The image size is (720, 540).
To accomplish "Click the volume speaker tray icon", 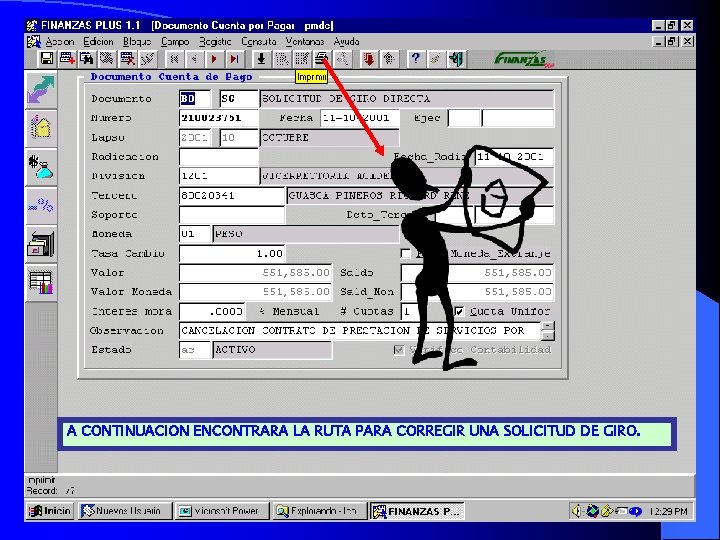I will [x=577, y=511].
